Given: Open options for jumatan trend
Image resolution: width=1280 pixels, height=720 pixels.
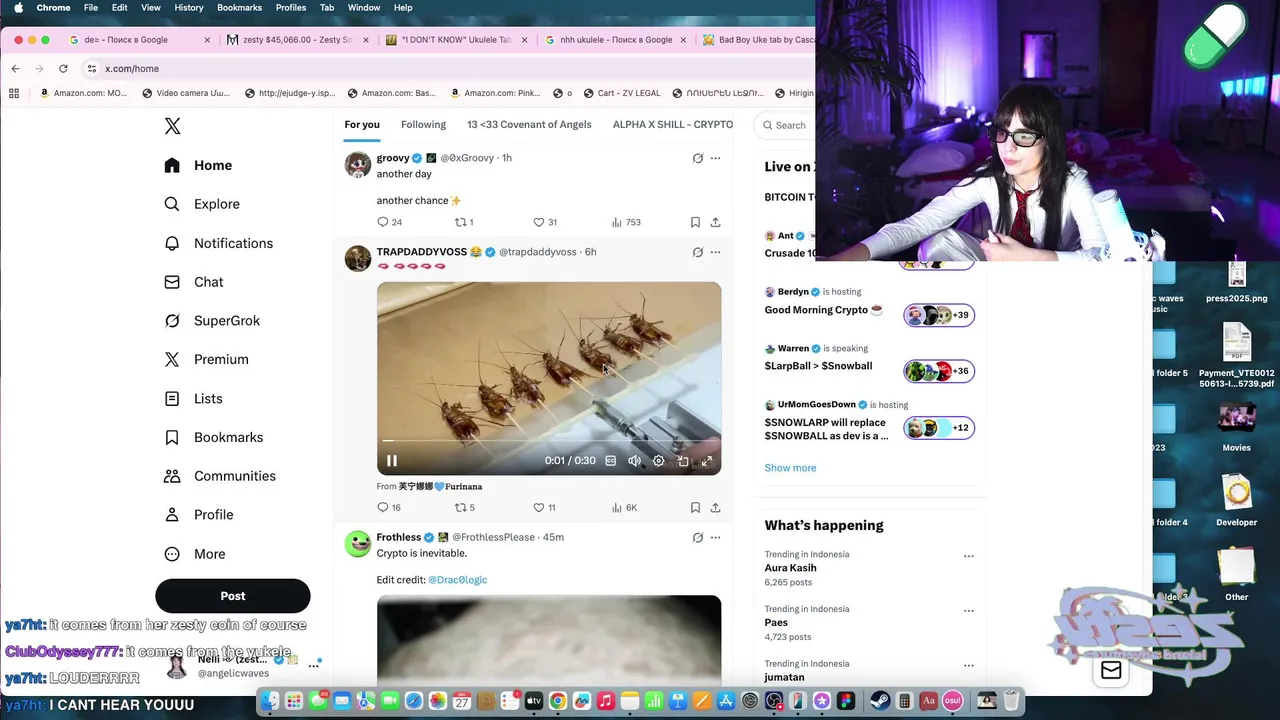Looking at the screenshot, I should tap(968, 666).
